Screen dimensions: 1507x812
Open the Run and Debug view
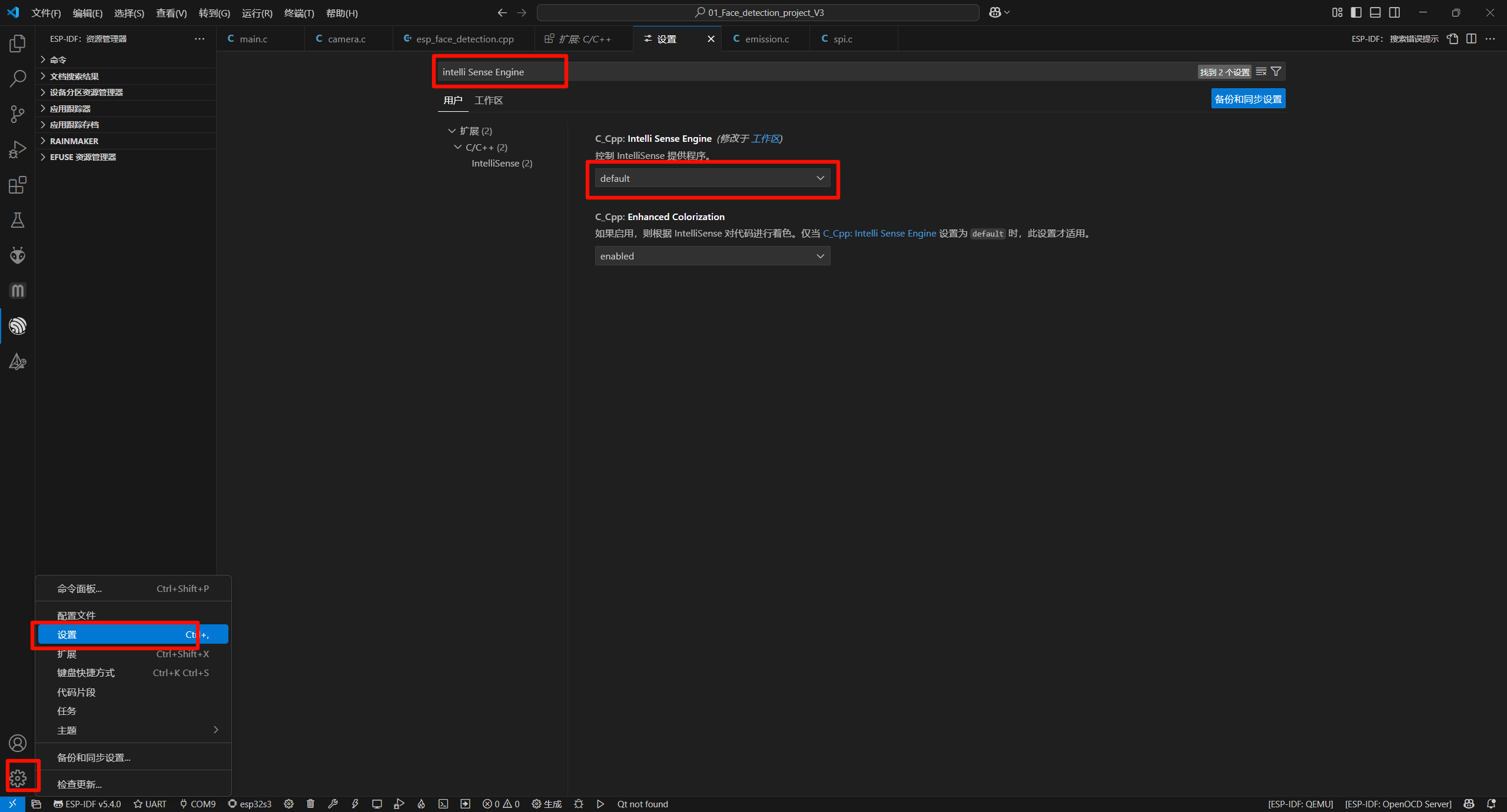click(x=18, y=149)
